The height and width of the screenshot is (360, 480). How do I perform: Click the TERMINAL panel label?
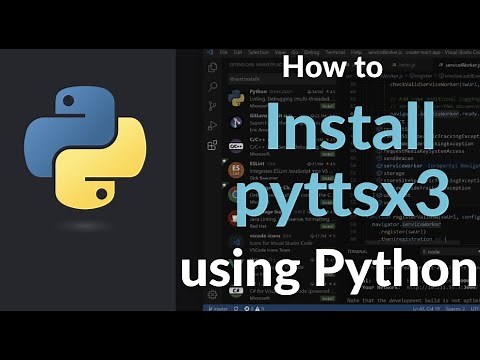[358, 251]
